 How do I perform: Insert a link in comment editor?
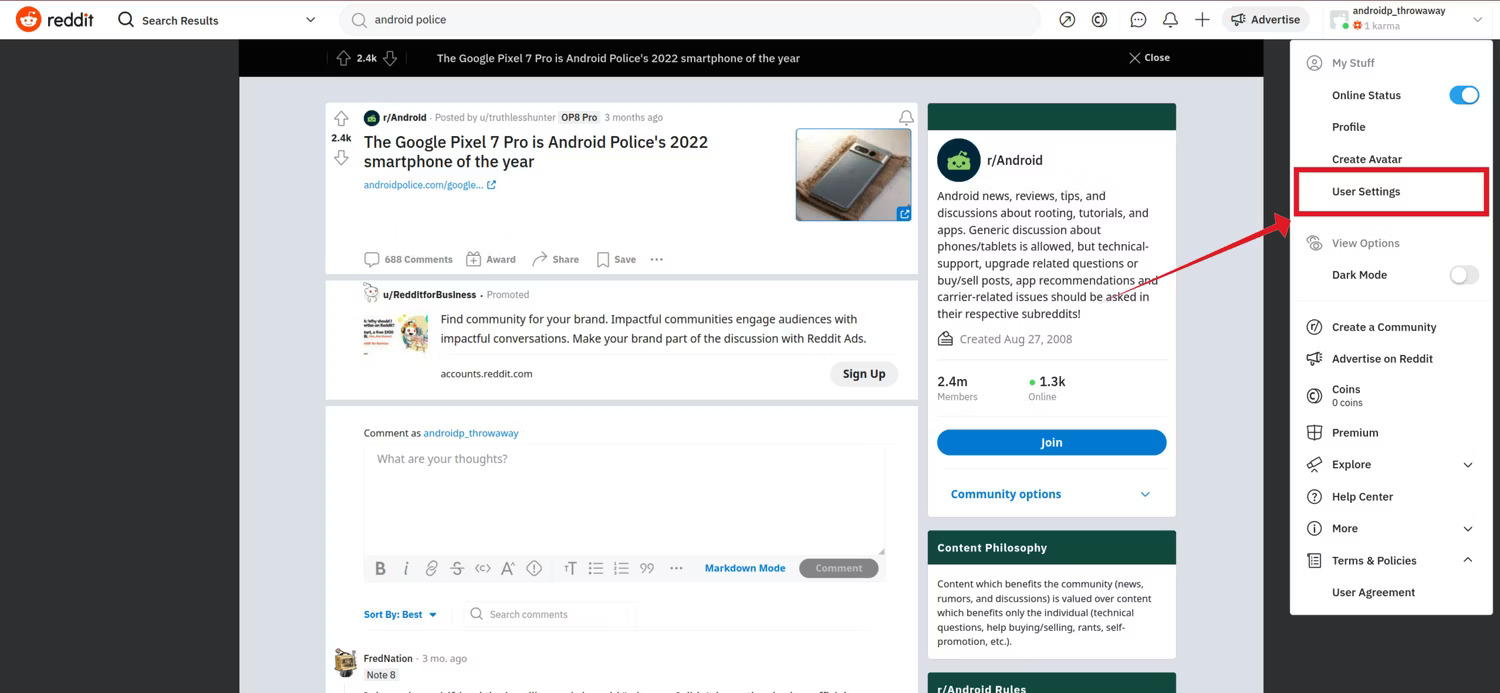tap(431, 568)
